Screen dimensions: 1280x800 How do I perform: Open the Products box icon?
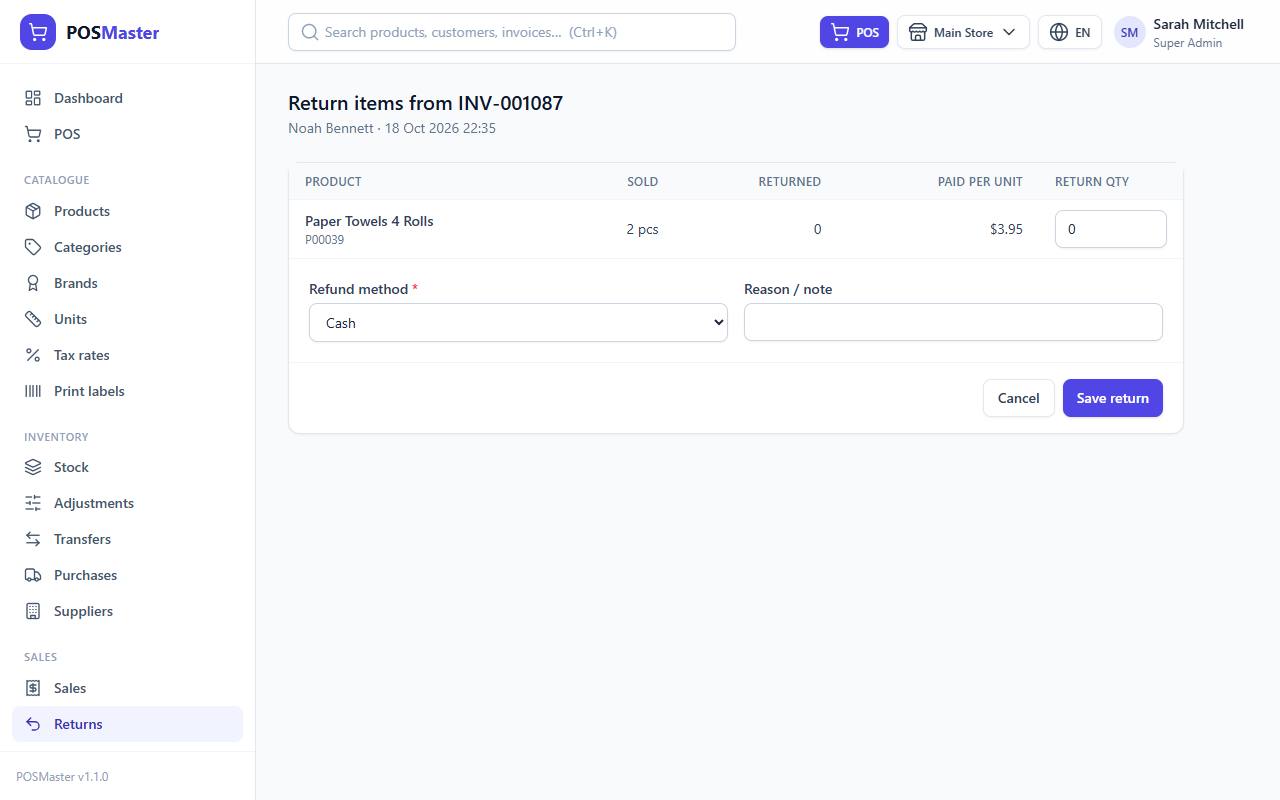[x=33, y=211]
